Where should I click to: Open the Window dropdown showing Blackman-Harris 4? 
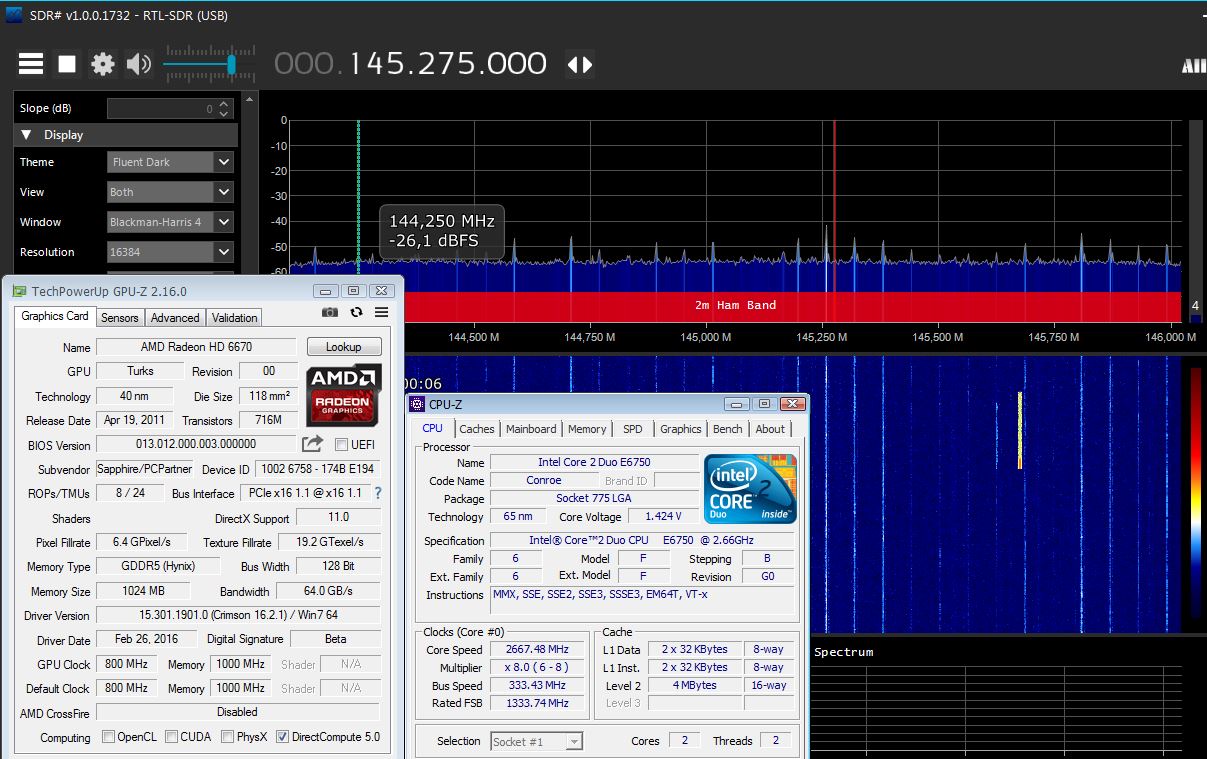171,222
